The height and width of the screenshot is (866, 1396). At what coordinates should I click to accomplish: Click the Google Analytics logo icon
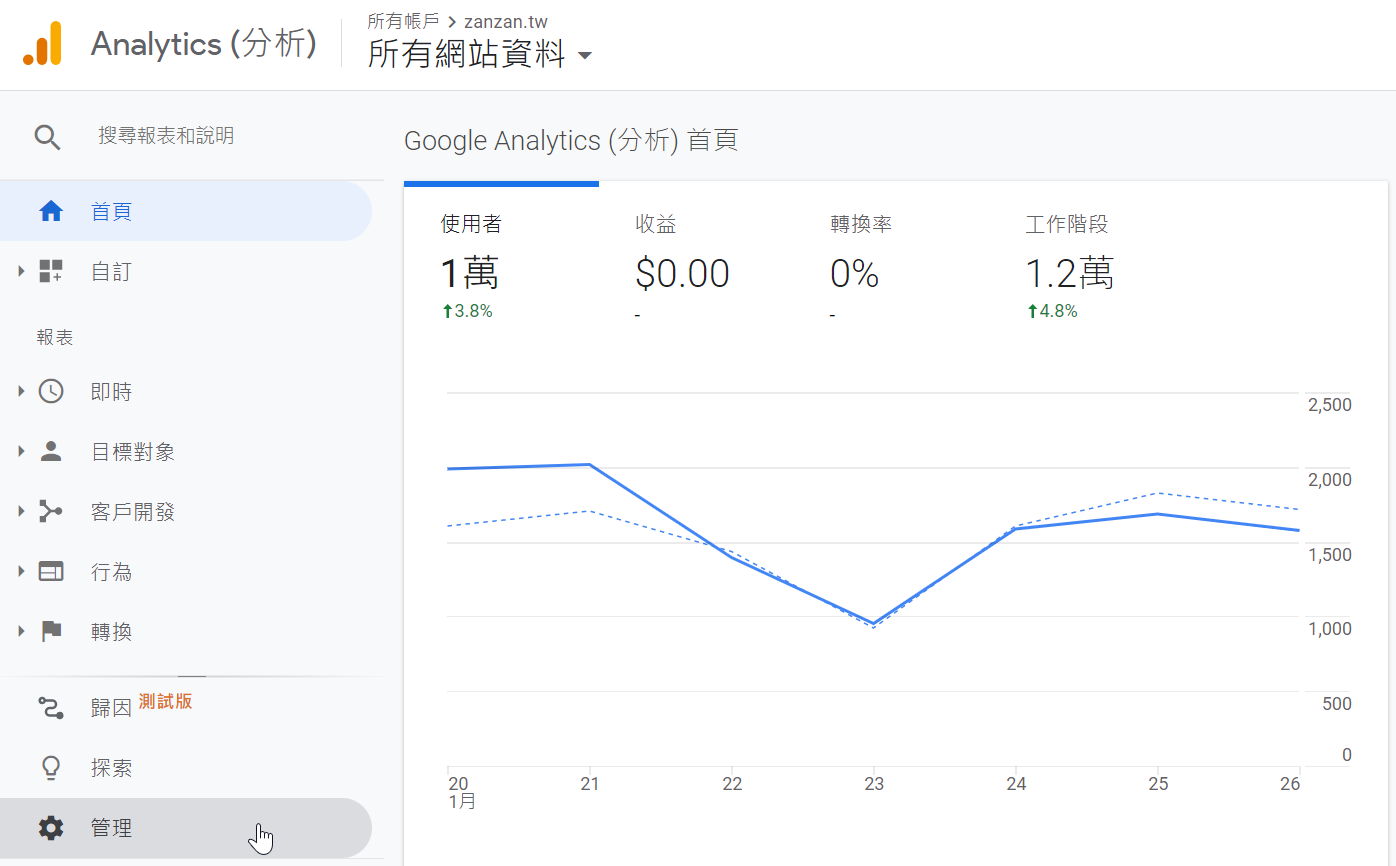coord(42,44)
